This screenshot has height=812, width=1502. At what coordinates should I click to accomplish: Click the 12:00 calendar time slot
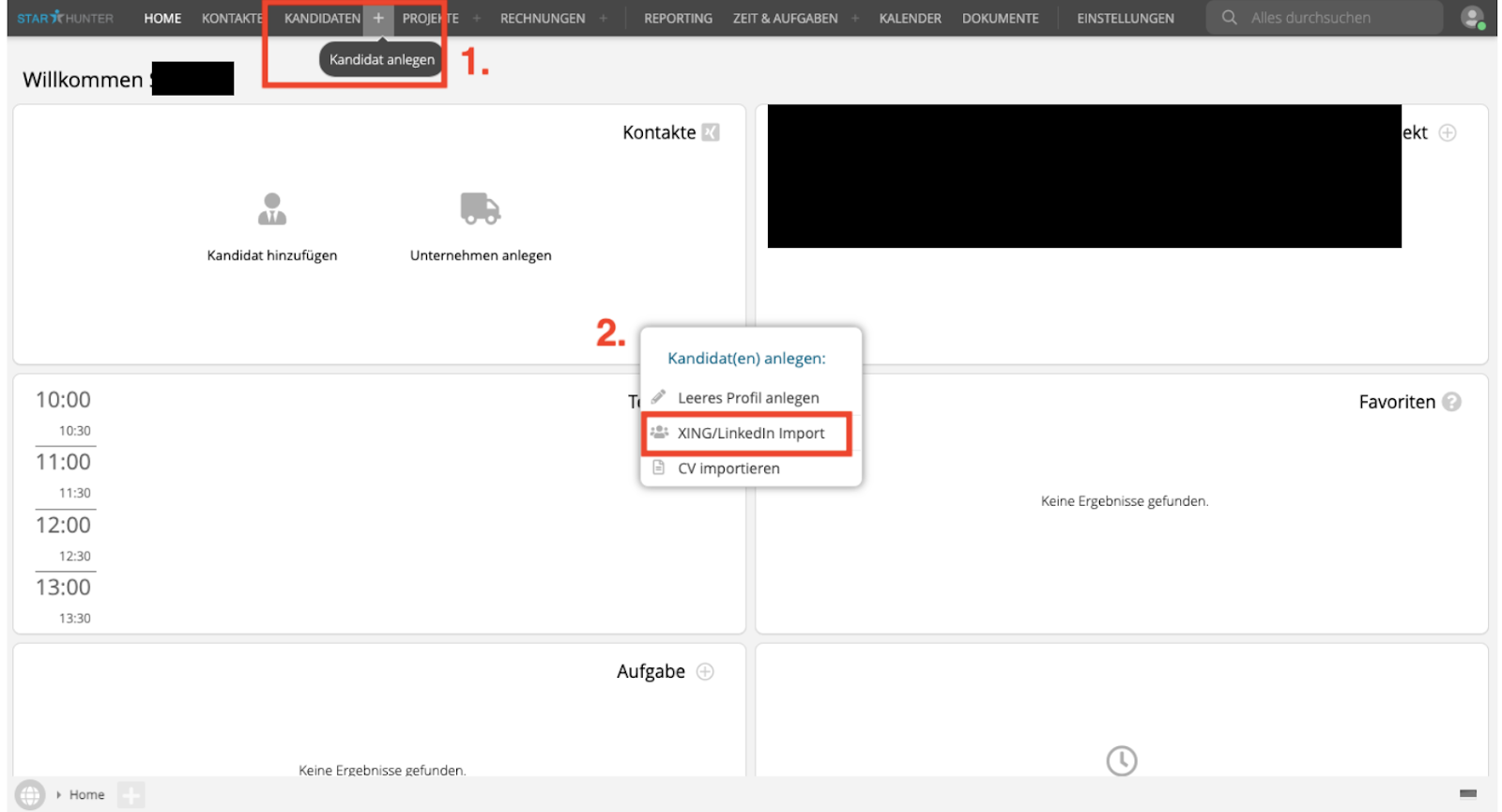click(x=63, y=525)
